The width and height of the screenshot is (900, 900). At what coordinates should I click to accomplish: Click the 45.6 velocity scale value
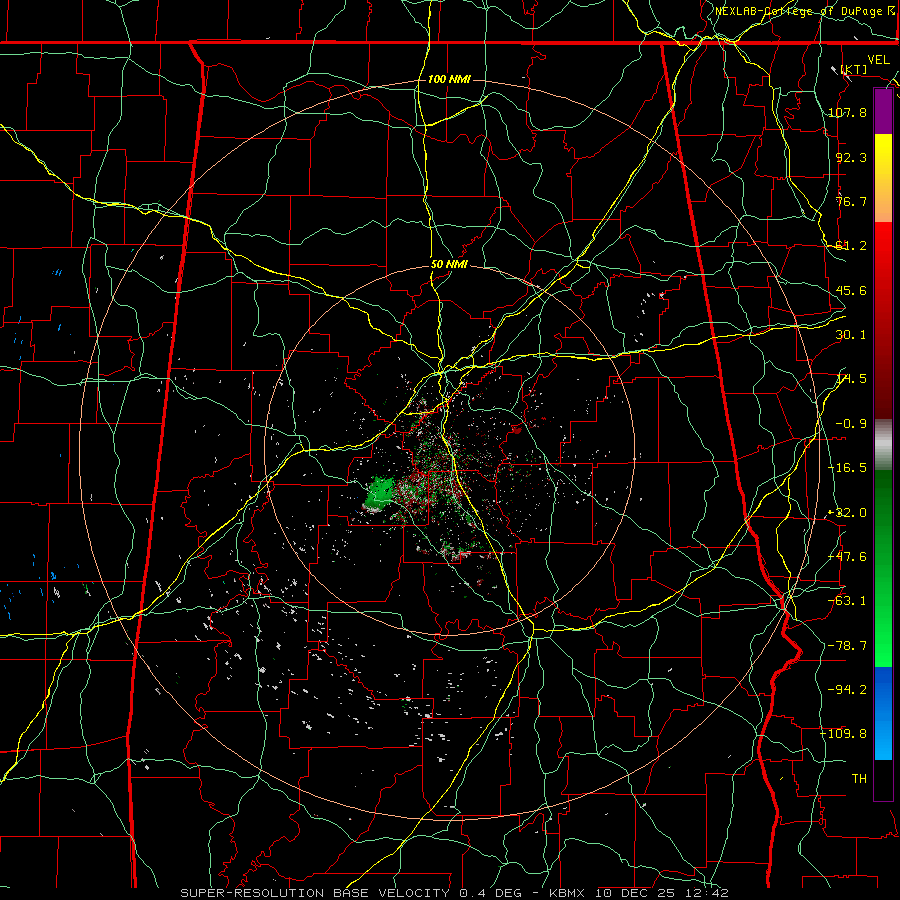point(851,290)
